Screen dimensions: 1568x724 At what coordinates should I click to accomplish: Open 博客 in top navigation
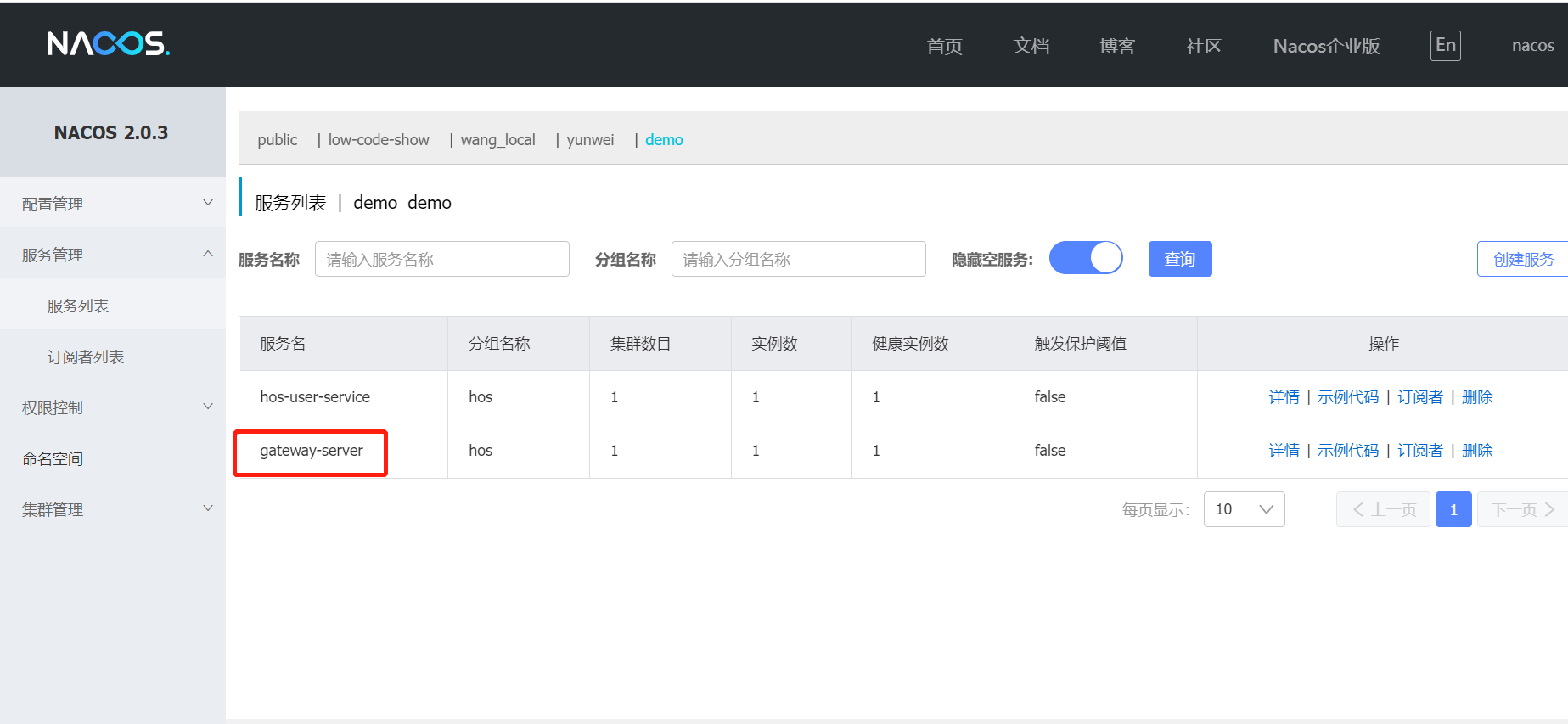[x=1117, y=46]
